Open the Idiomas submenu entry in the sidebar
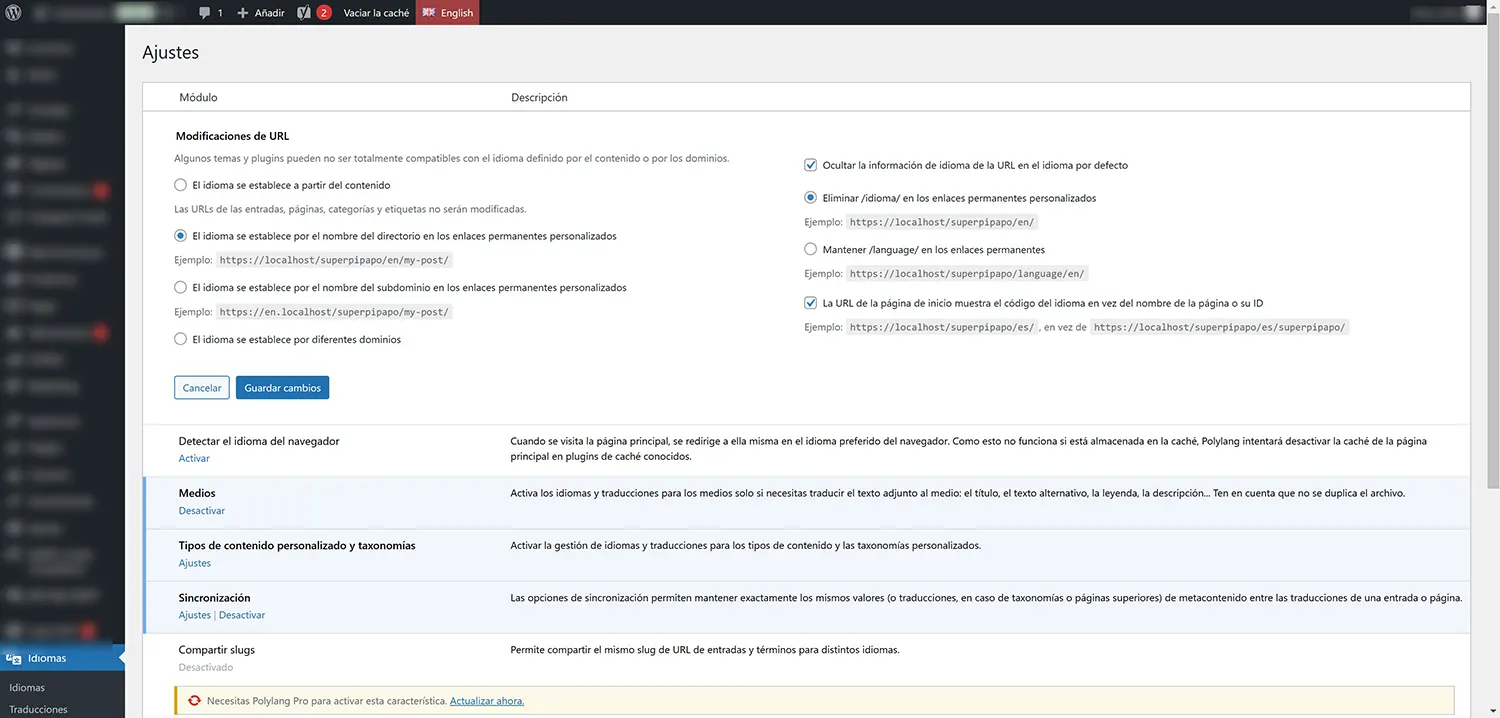1500x718 pixels. [x=27, y=687]
